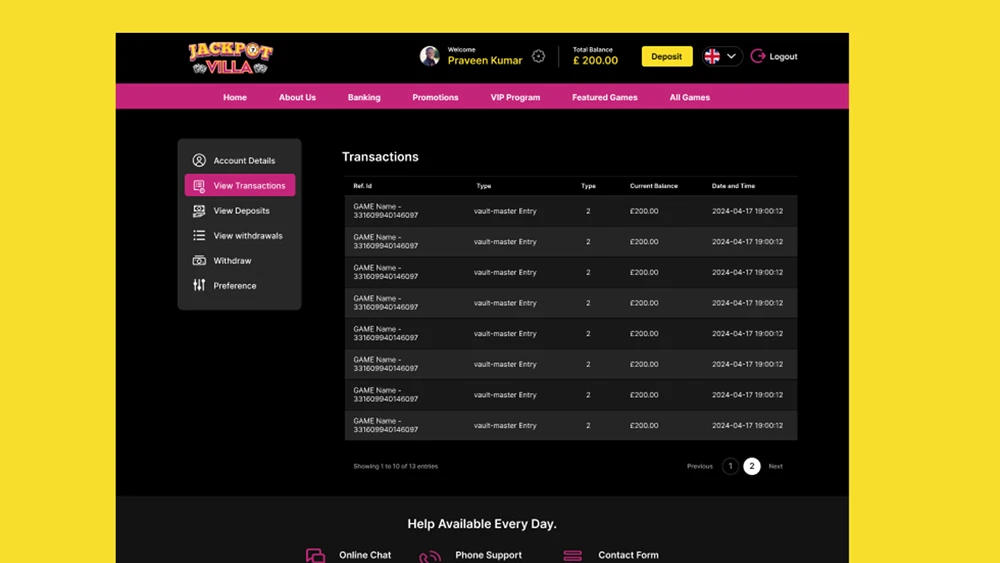Image resolution: width=1000 pixels, height=563 pixels.
Task: Go to page 1 of transactions
Action: pos(730,466)
